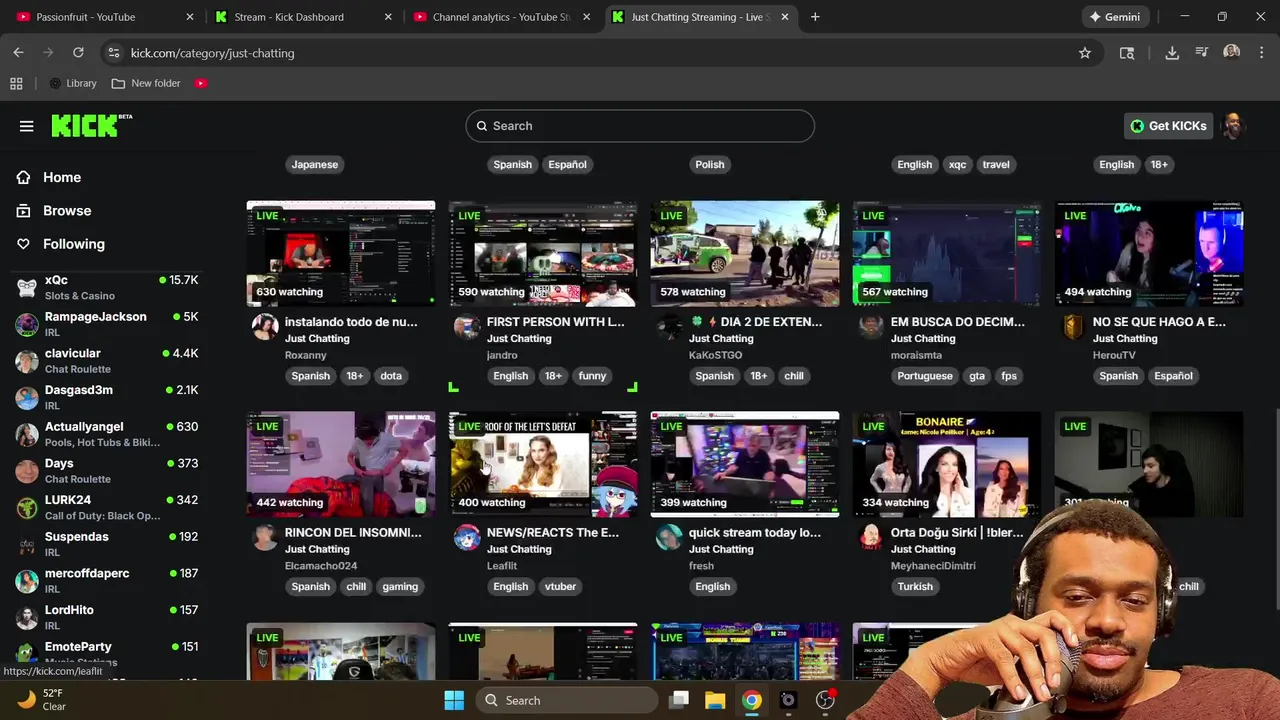Open stream title 'quick stream today lo...'

(x=755, y=533)
